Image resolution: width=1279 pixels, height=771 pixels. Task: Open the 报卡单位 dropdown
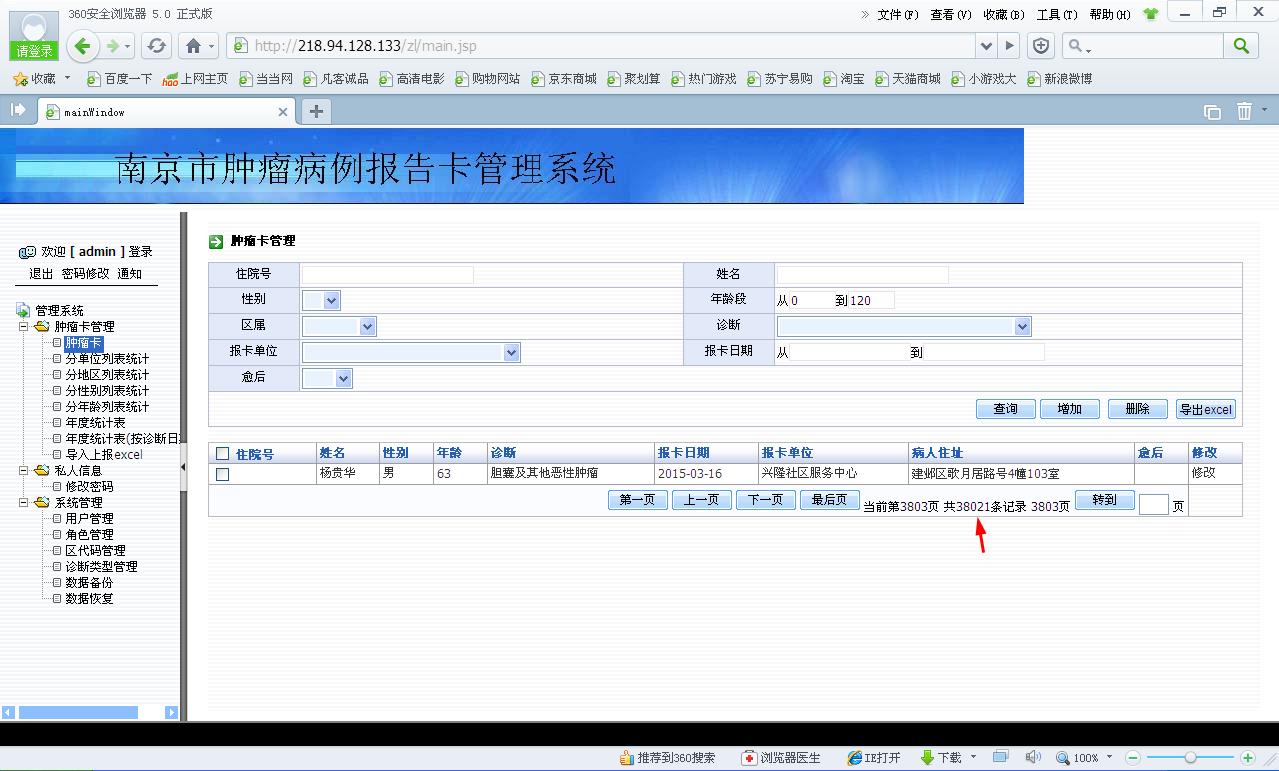pos(411,352)
